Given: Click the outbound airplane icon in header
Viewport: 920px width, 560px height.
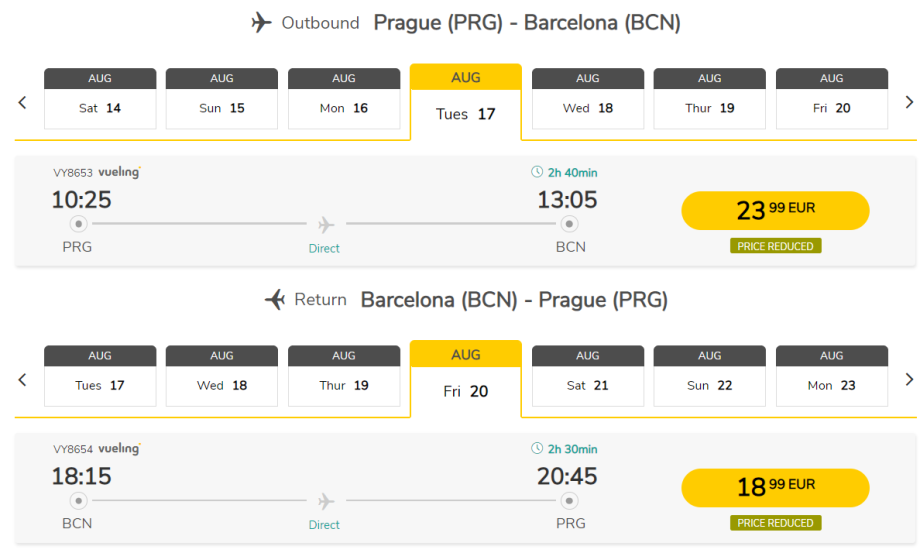Looking at the screenshot, I should 262,23.
